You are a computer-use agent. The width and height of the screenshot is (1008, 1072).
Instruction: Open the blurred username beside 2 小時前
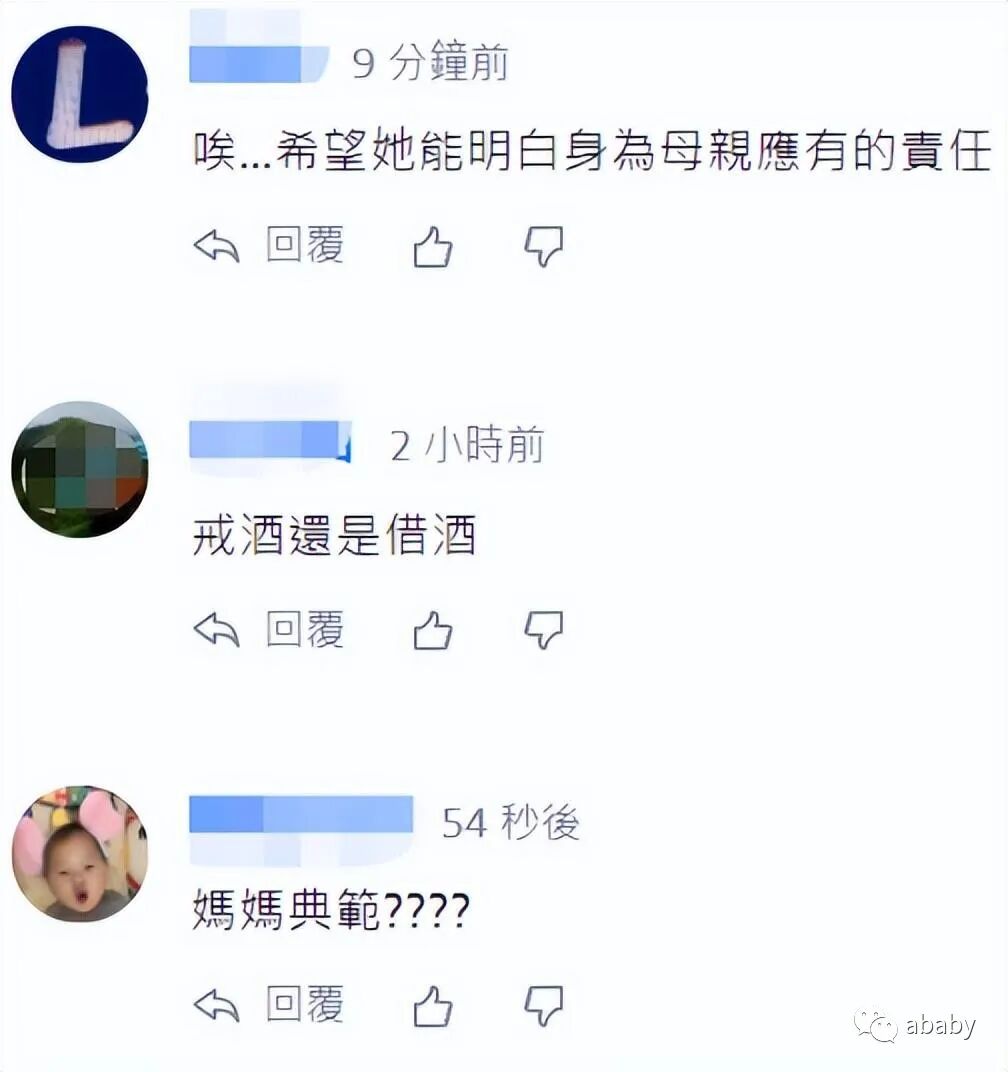click(x=270, y=440)
